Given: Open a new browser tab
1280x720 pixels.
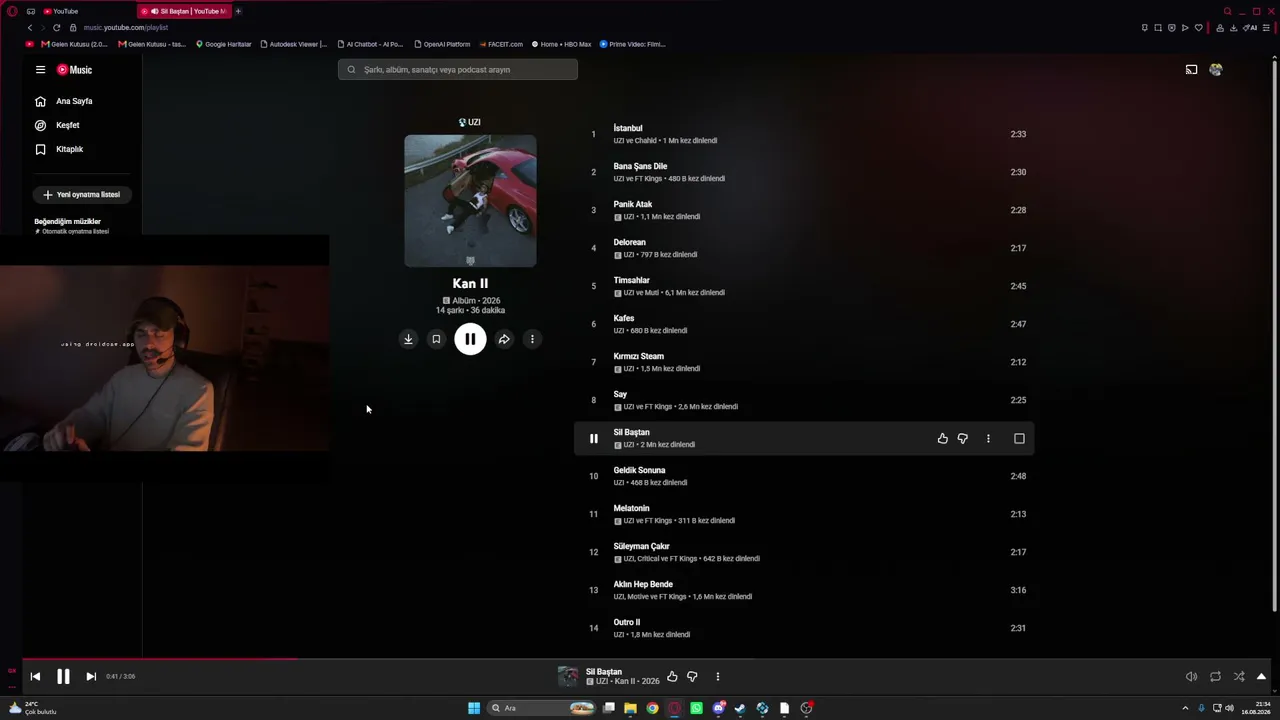Looking at the screenshot, I should tap(238, 11).
